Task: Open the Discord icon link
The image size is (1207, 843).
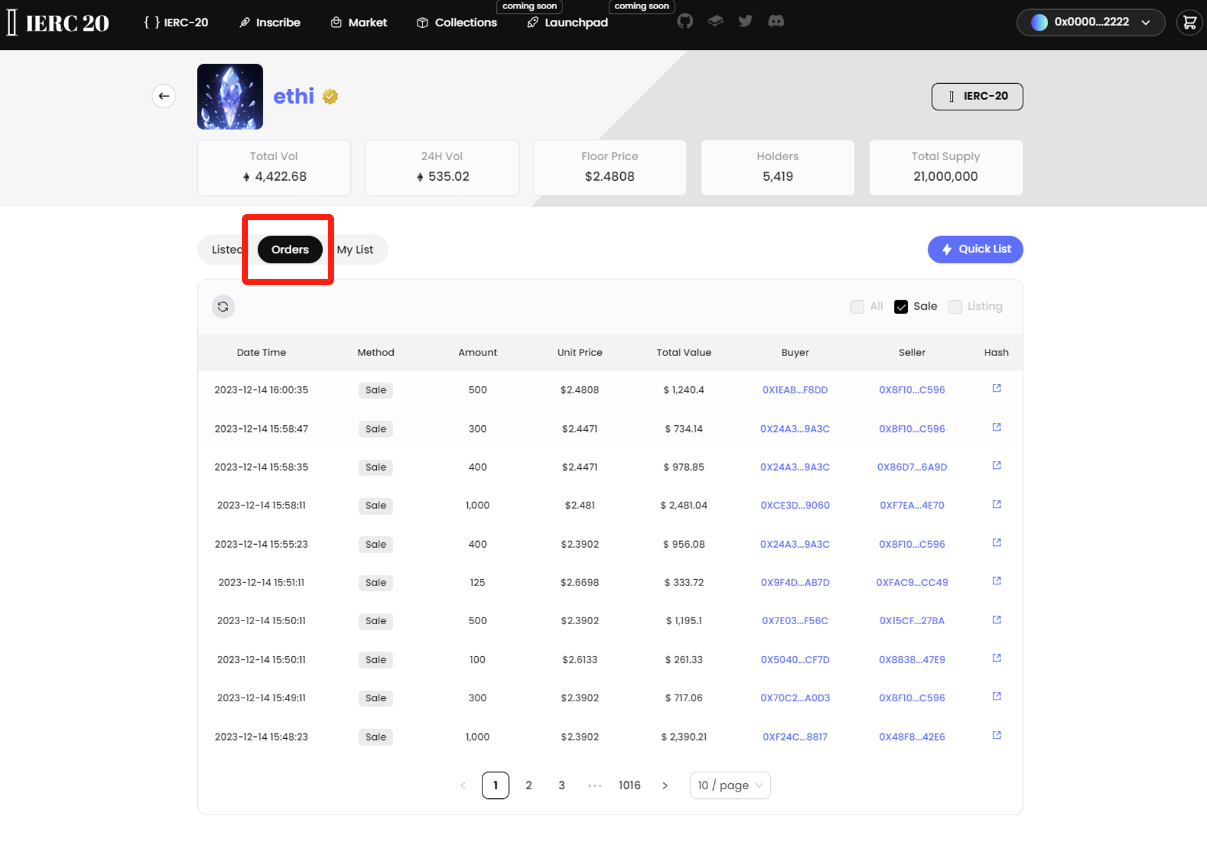Action: [x=776, y=21]
